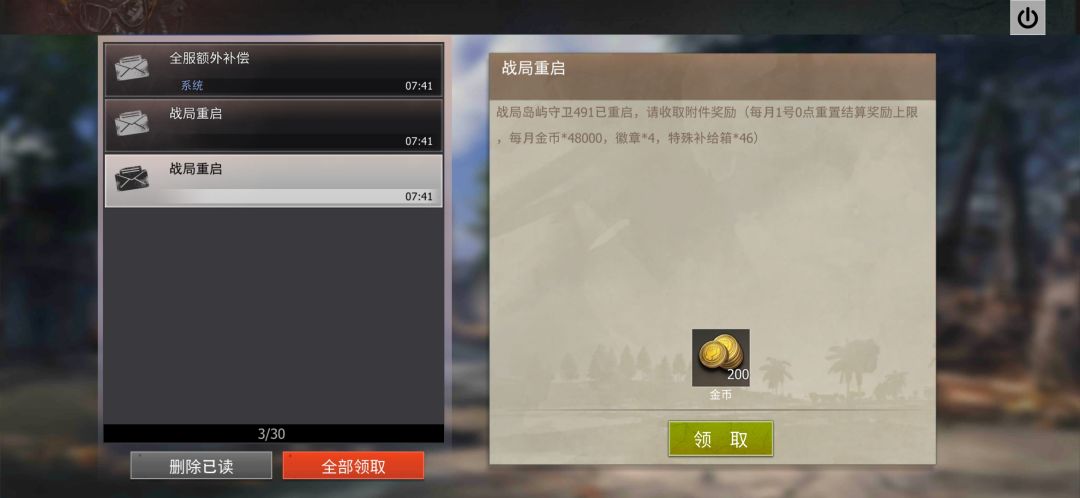Click the empty dark area of the mail list
Viewport: 1080px width, 498px height.
tap(273, 315)
